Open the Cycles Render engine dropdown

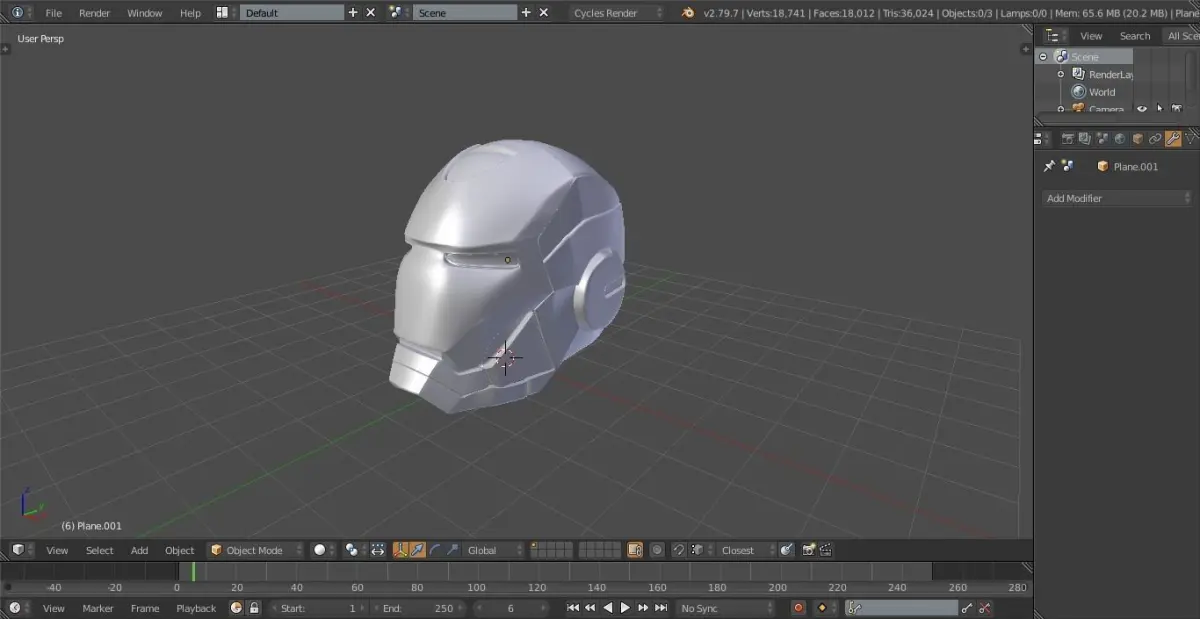click(617, 13)
